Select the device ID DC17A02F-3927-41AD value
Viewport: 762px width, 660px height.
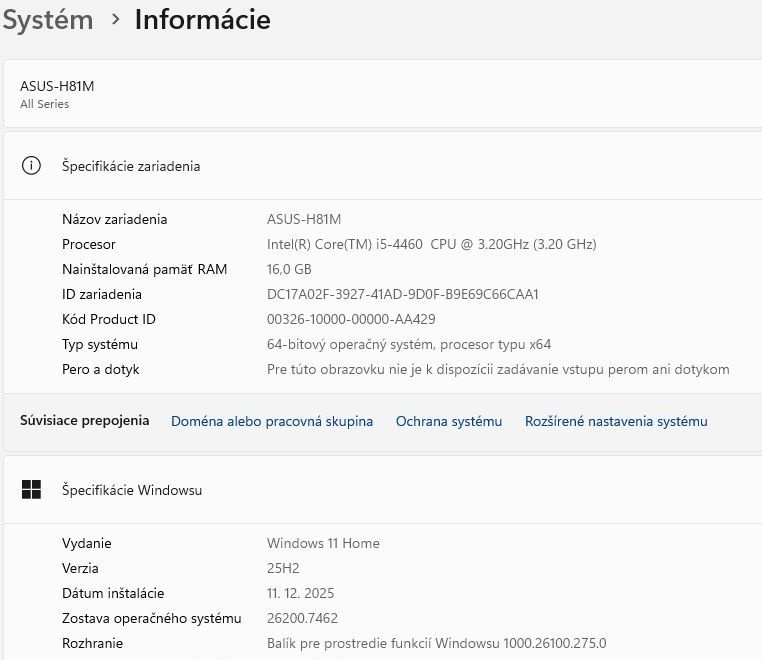tap(403, 294)
